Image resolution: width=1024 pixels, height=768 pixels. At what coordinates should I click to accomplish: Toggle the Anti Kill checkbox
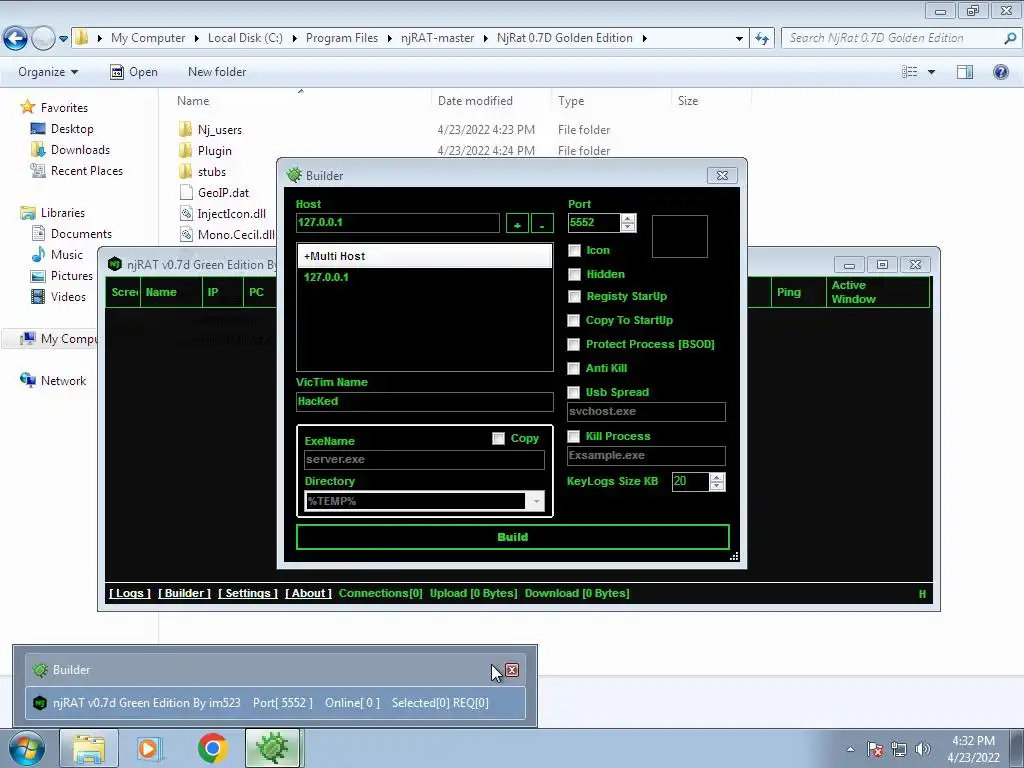point(573,368)
